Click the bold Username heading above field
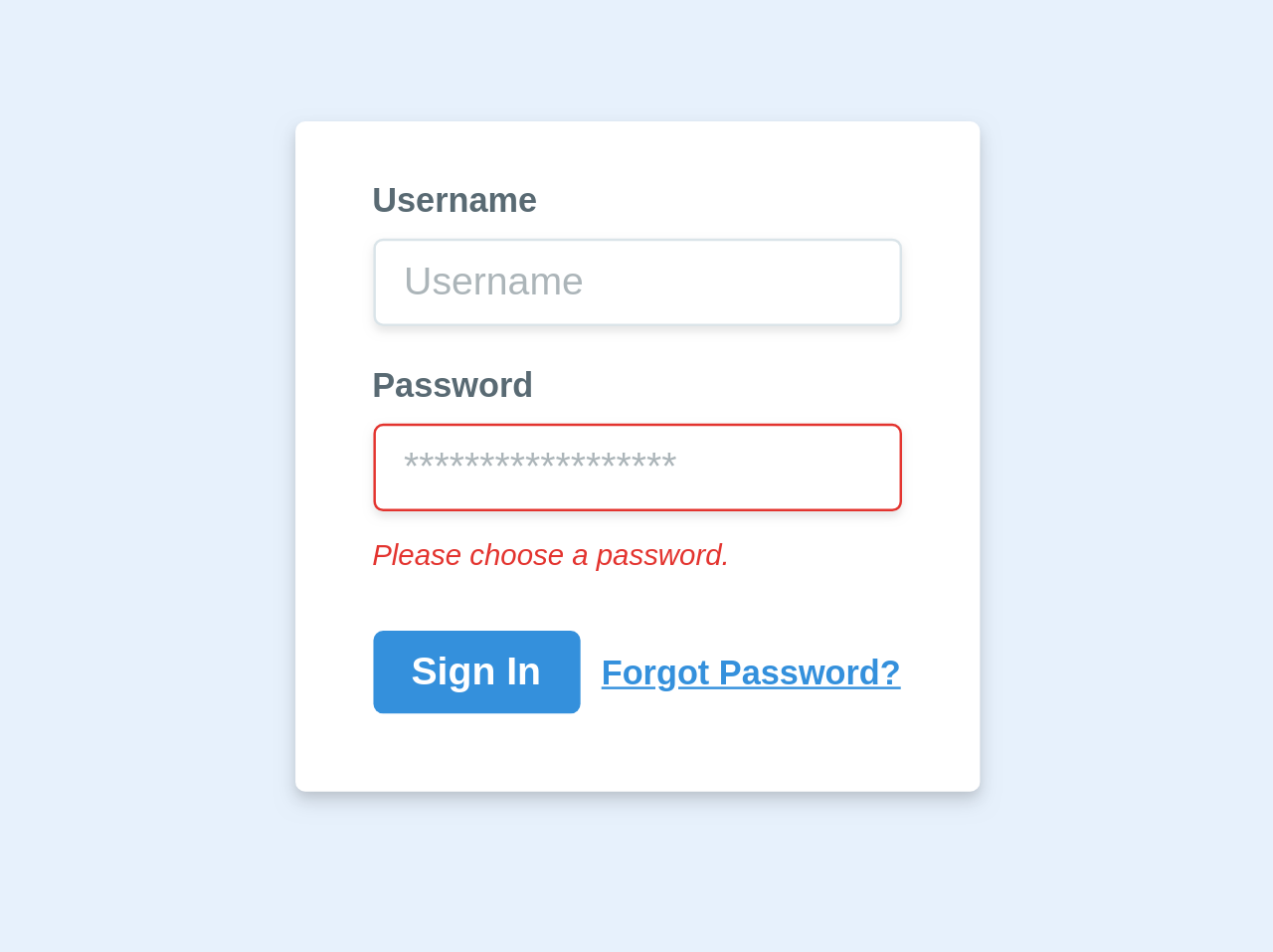This screenshot has height=952, width=1273. pyautogui.click(x=455, y=200)
